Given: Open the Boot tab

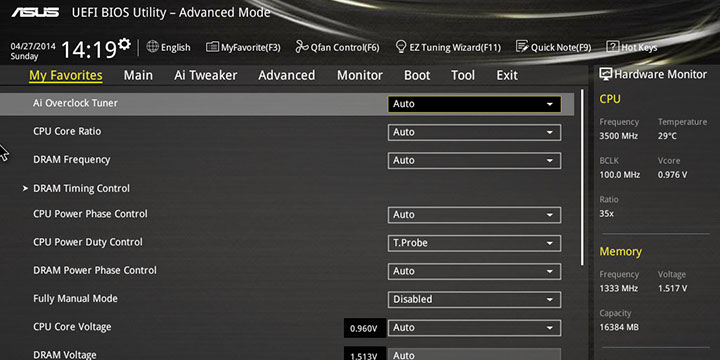Looking at the screenshot, I should click(x=417, y=75).
